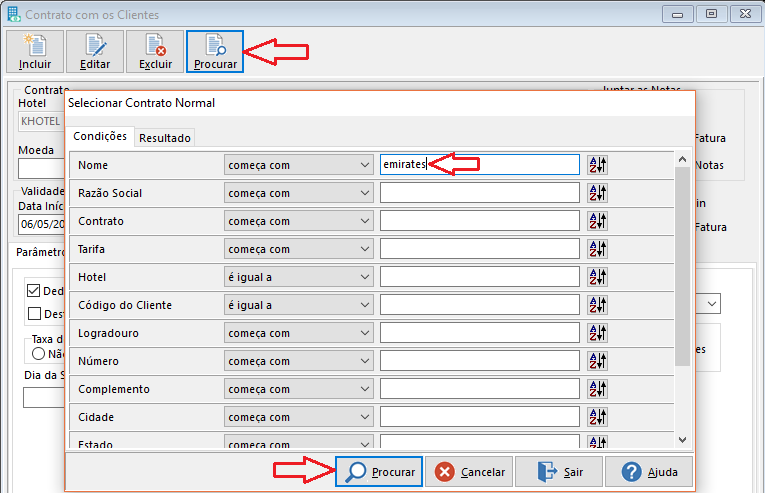Open the Código do Cliente condition dropdown

(x=299, y=305)
